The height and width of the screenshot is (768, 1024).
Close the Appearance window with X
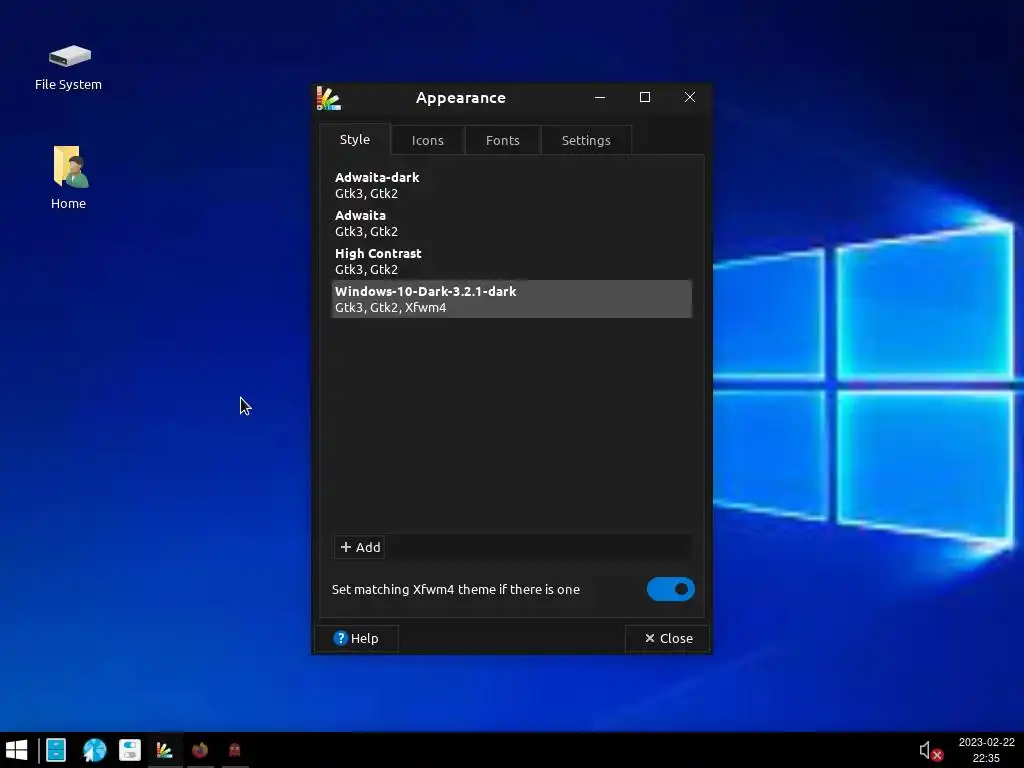tap(690, 97)
